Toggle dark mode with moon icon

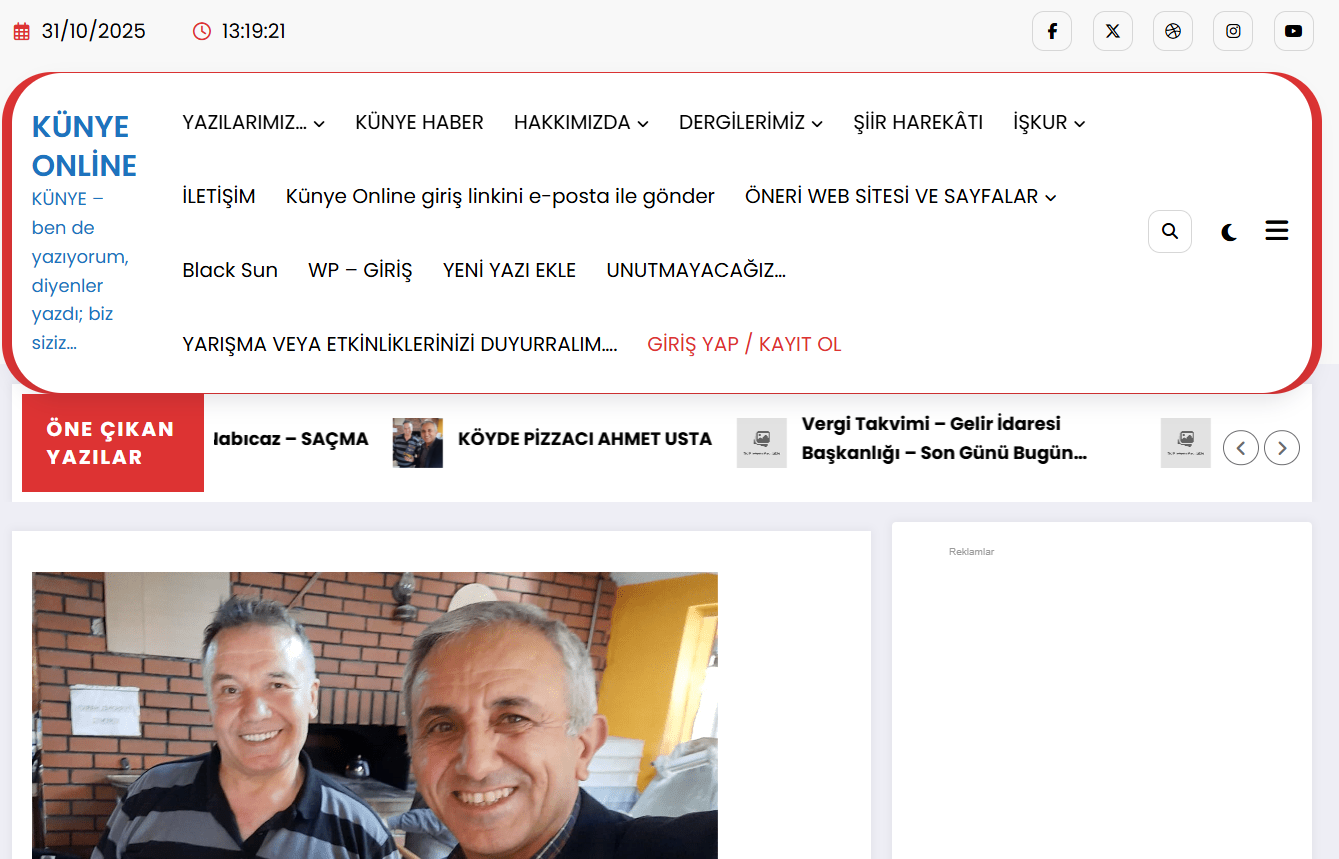pos(1229,232)
